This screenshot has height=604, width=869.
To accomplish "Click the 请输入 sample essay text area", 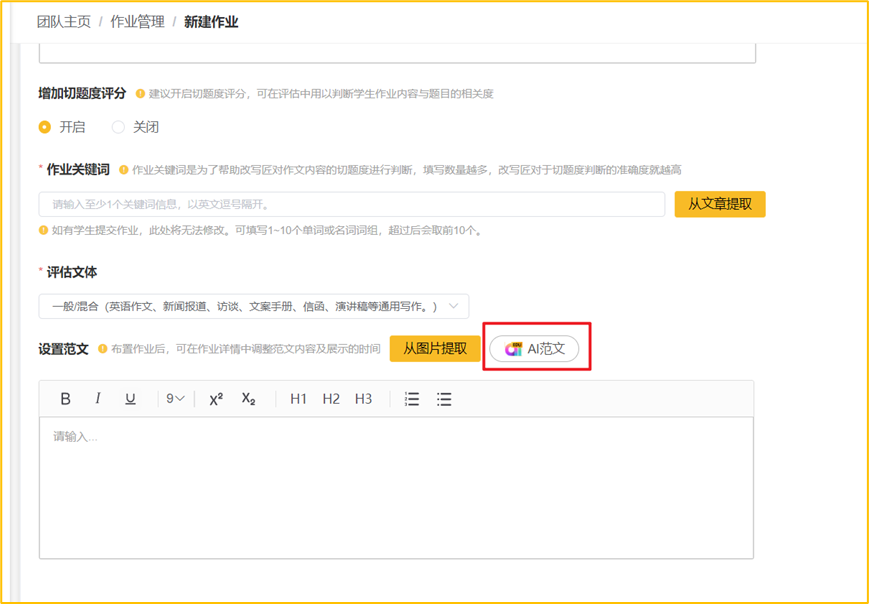I will click(396, 488).
